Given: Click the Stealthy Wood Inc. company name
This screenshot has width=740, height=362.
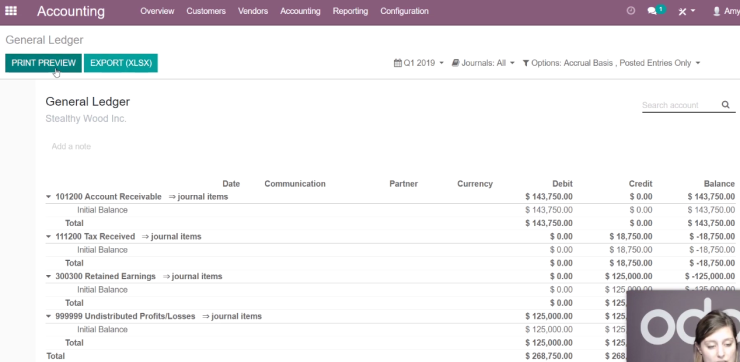Looking at the screenshot, I should pos(86,119).
